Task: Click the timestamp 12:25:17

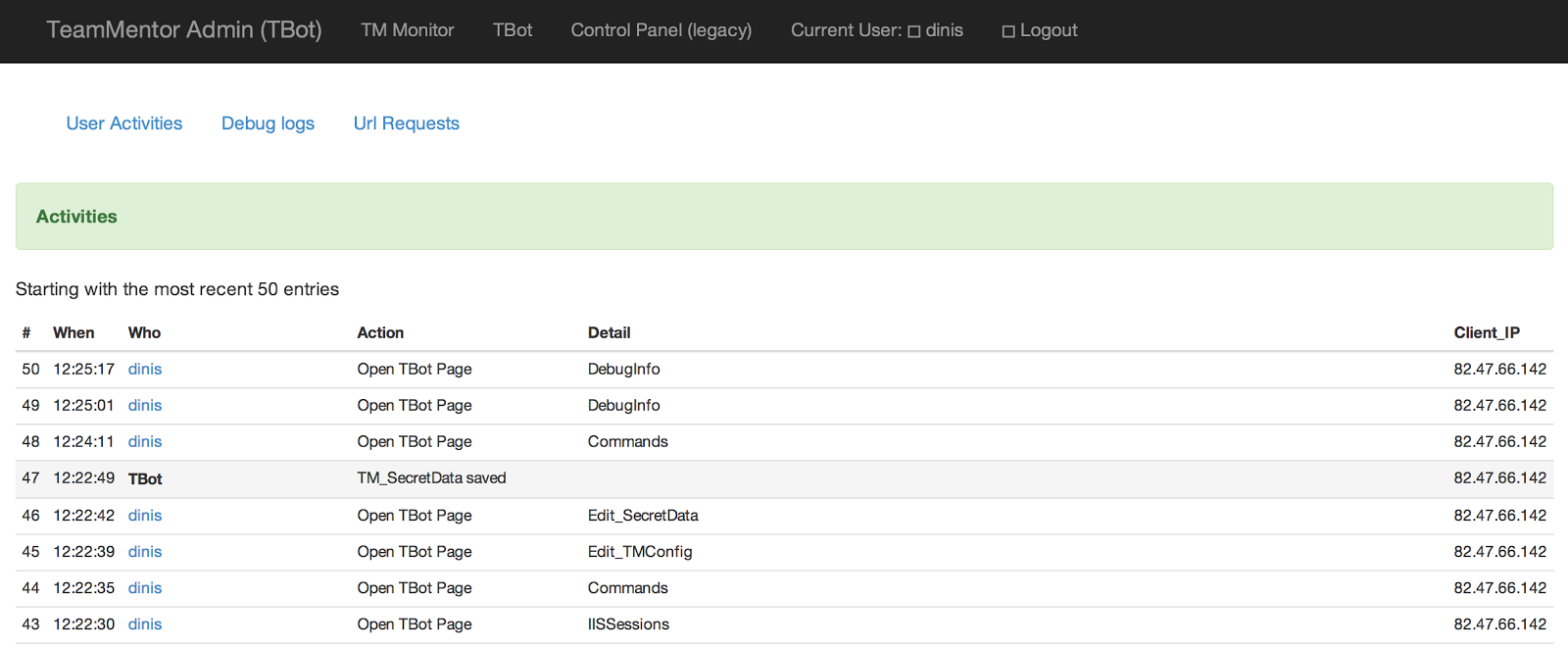Action: 83,370
